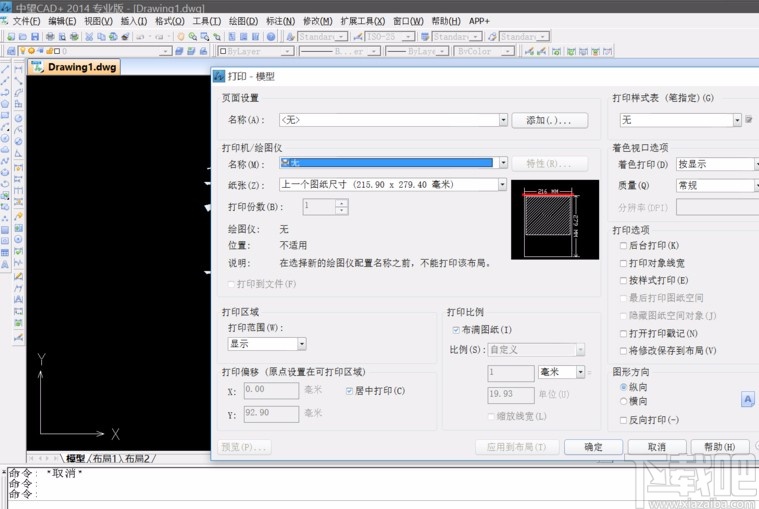Click the edit plot style table icon
The width and height of the screenshot is (759, 509).
748,120
